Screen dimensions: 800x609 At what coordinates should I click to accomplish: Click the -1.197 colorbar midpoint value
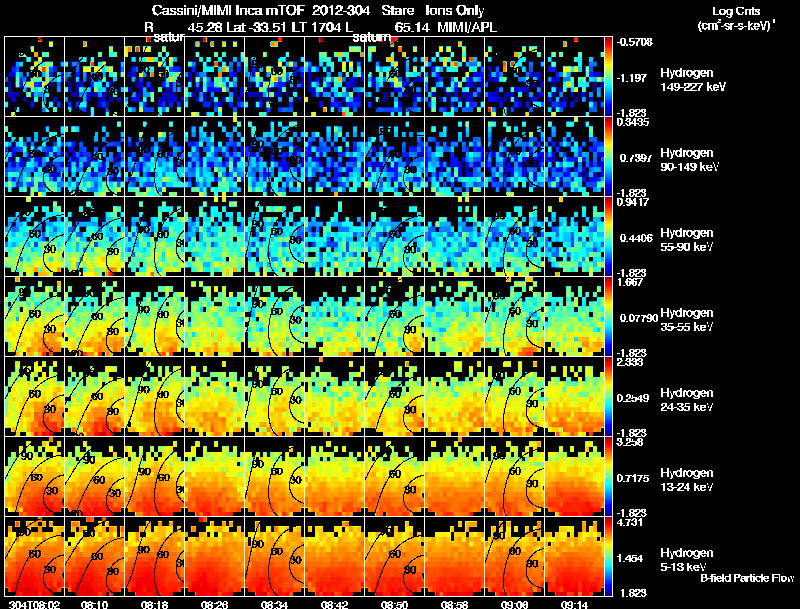632,78
